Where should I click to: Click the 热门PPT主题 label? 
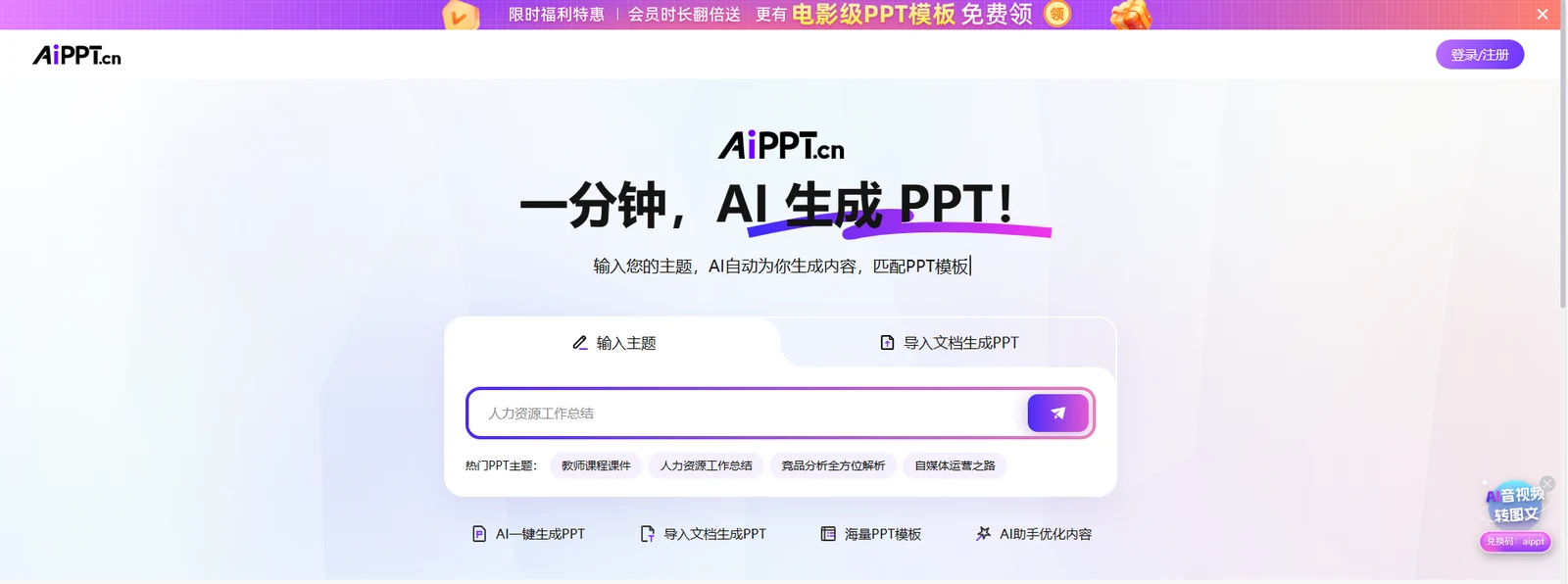(501, 465)
